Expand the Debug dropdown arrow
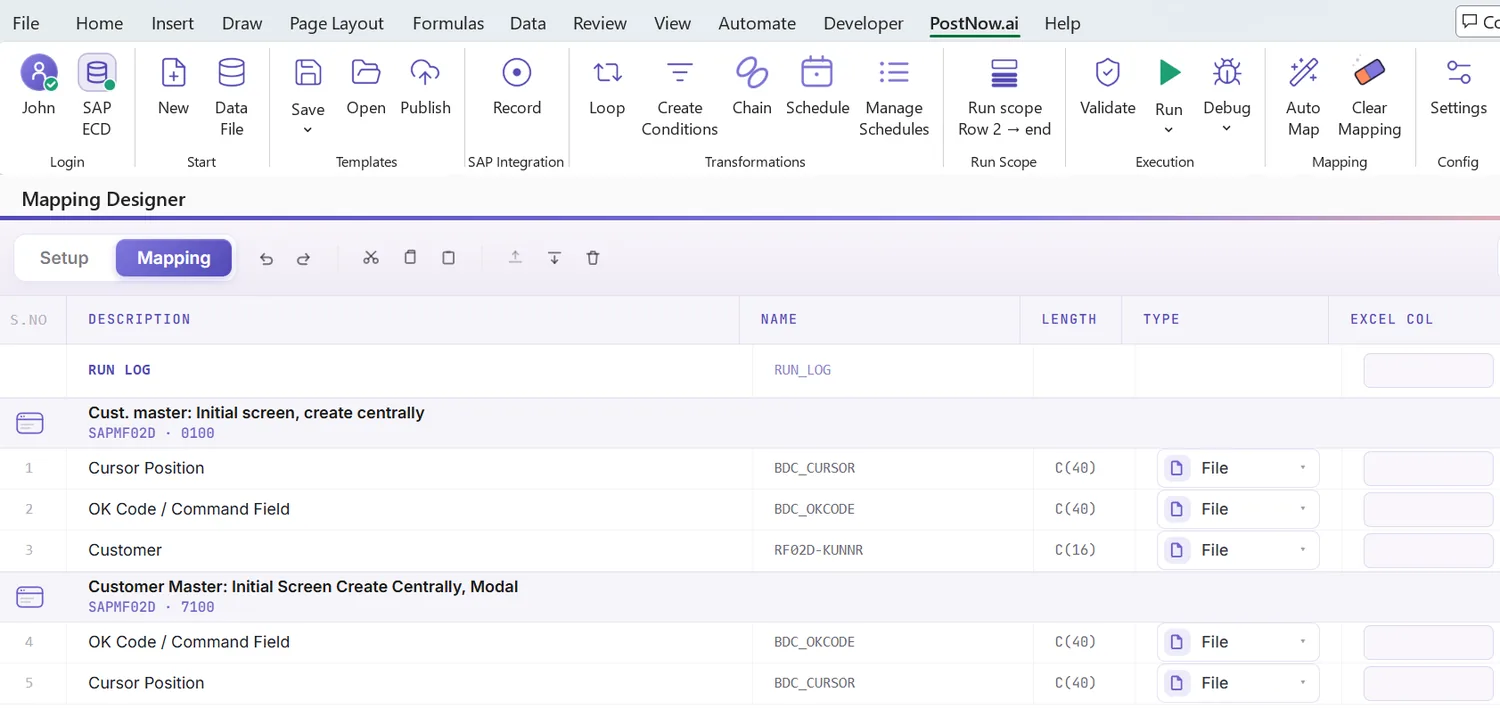Viewport: 1500px width, 709px height. [1227, 129]
